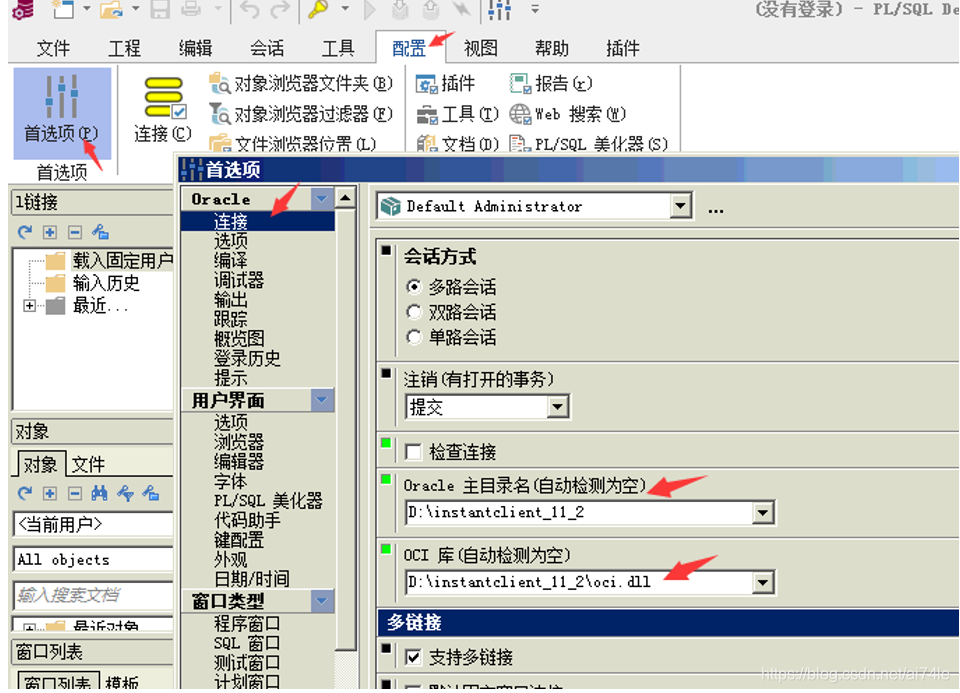Viewport: 960px width, 693px height.
Task: Click the 输入搜索文档 search field
Action: click(x=94, y=595)
